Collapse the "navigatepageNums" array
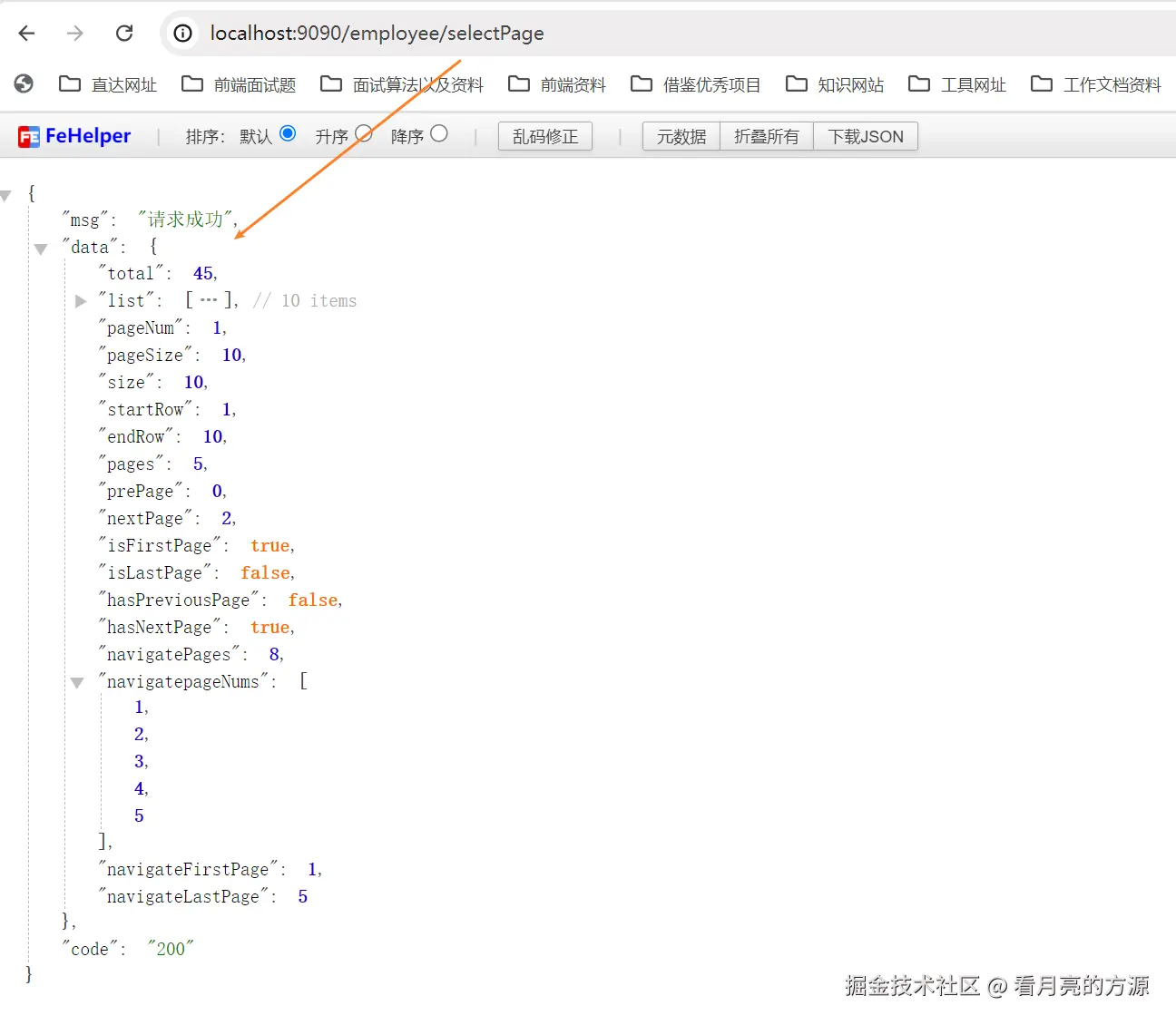The height and width of the screenshot is (1025, 1176). coord(77,682)
